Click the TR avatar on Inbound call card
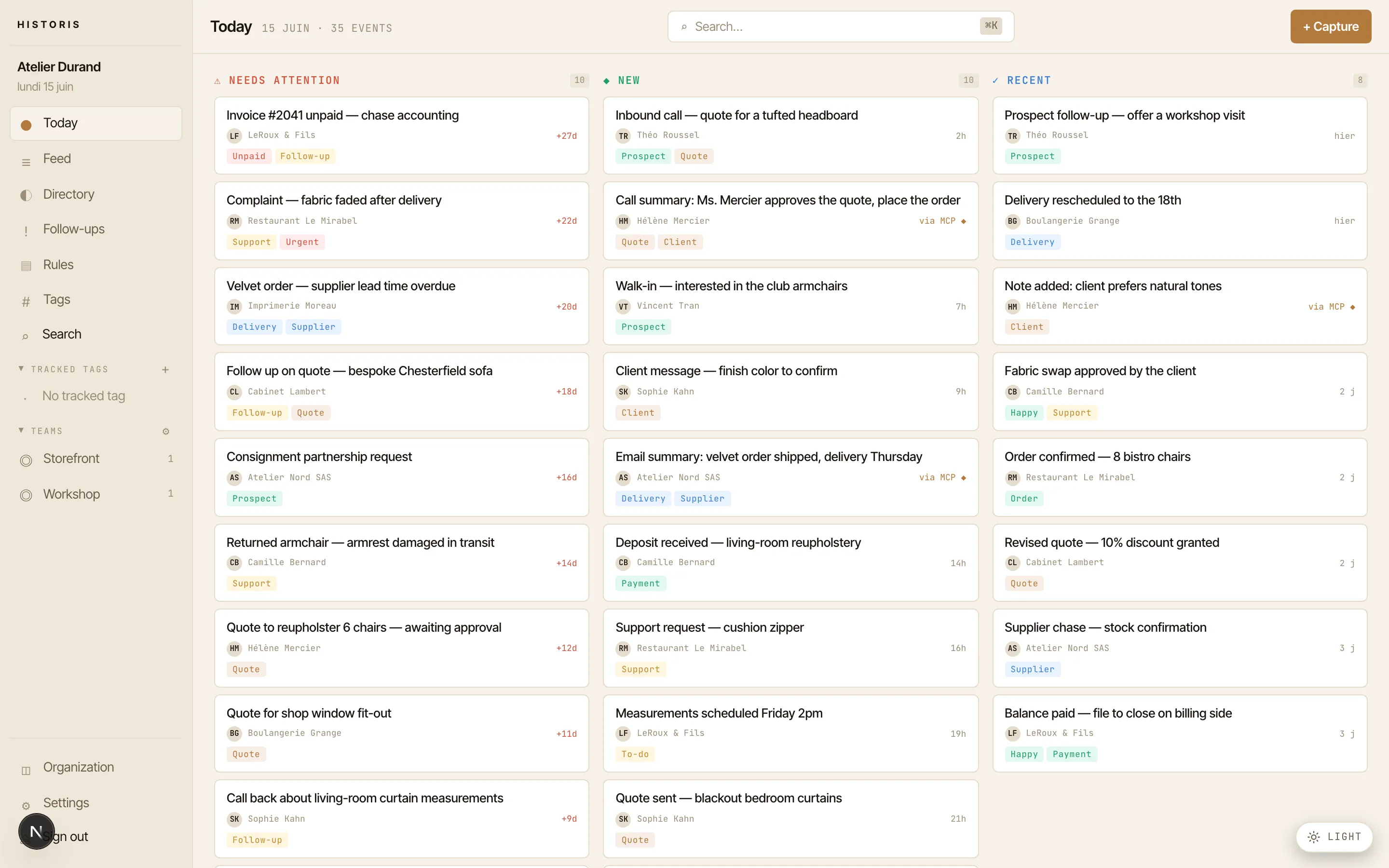Image resolution: width=1389 pixels, height=868 pixels. point(623,136)
